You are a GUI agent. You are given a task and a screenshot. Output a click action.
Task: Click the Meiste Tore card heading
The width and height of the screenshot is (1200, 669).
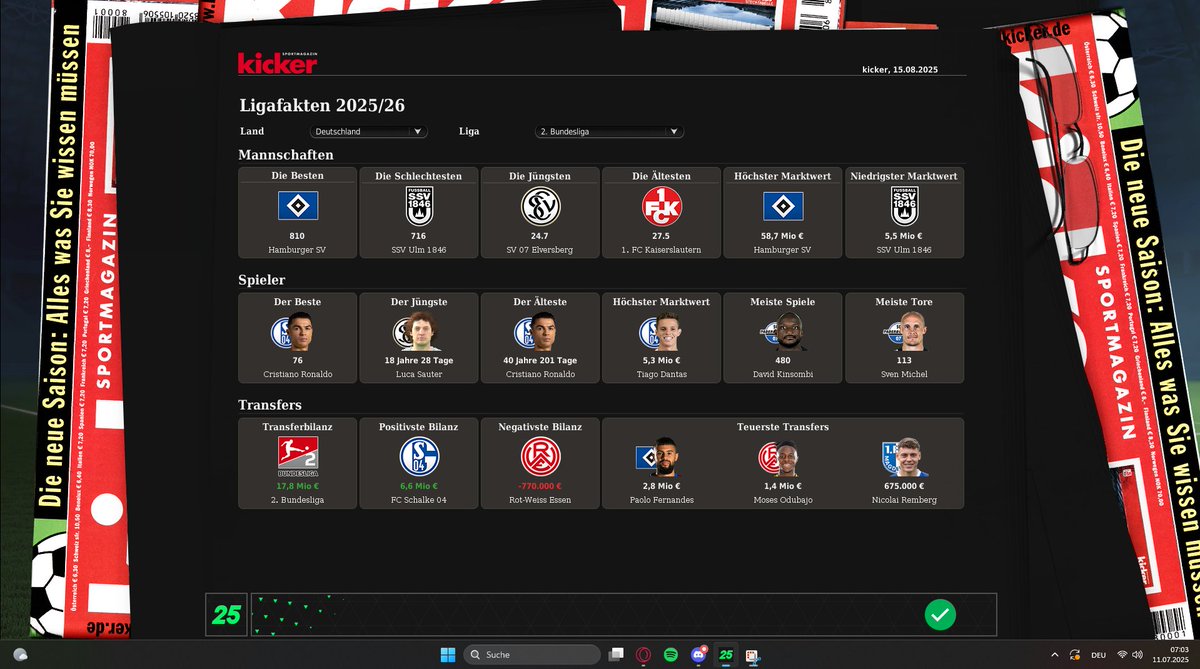(904, 301)
